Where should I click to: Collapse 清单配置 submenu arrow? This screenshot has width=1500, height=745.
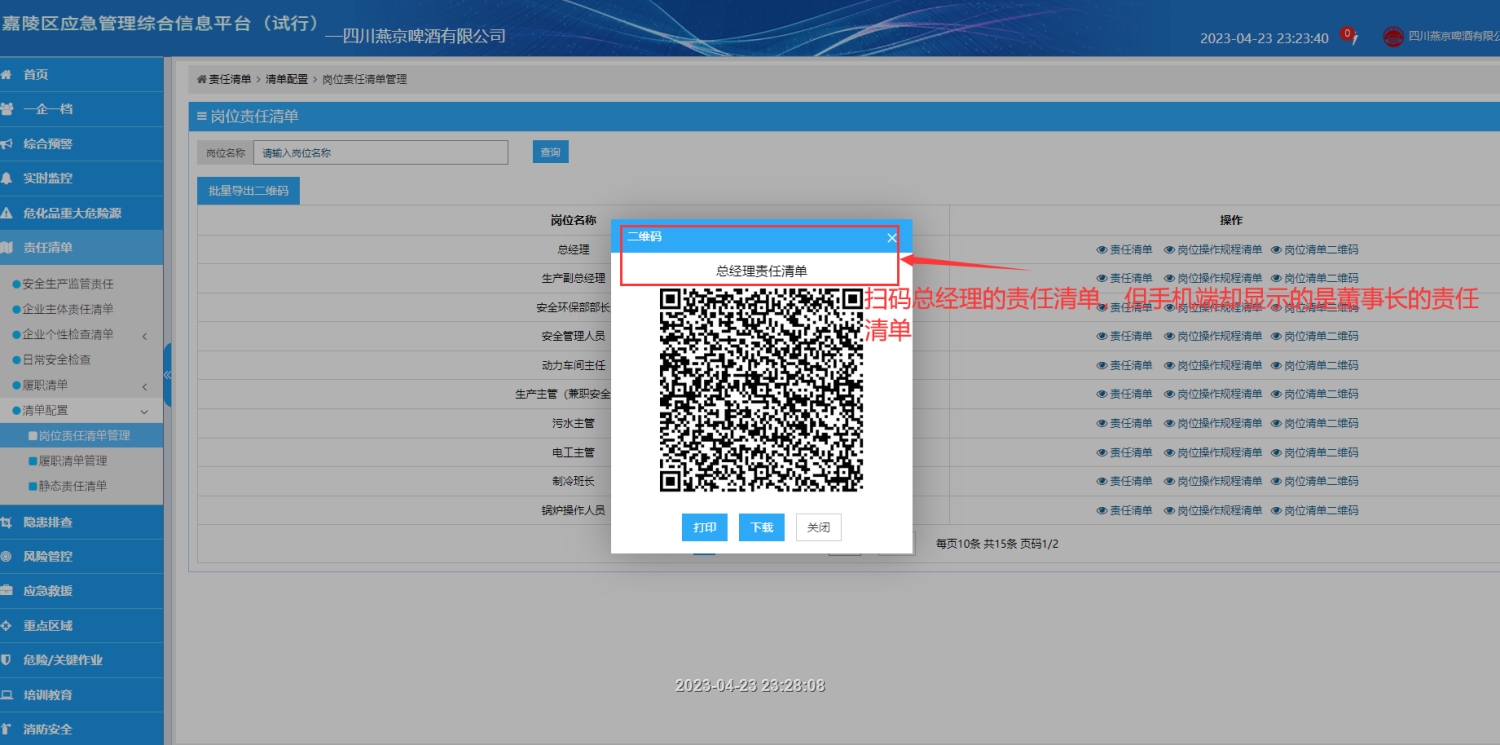(144, 411)
